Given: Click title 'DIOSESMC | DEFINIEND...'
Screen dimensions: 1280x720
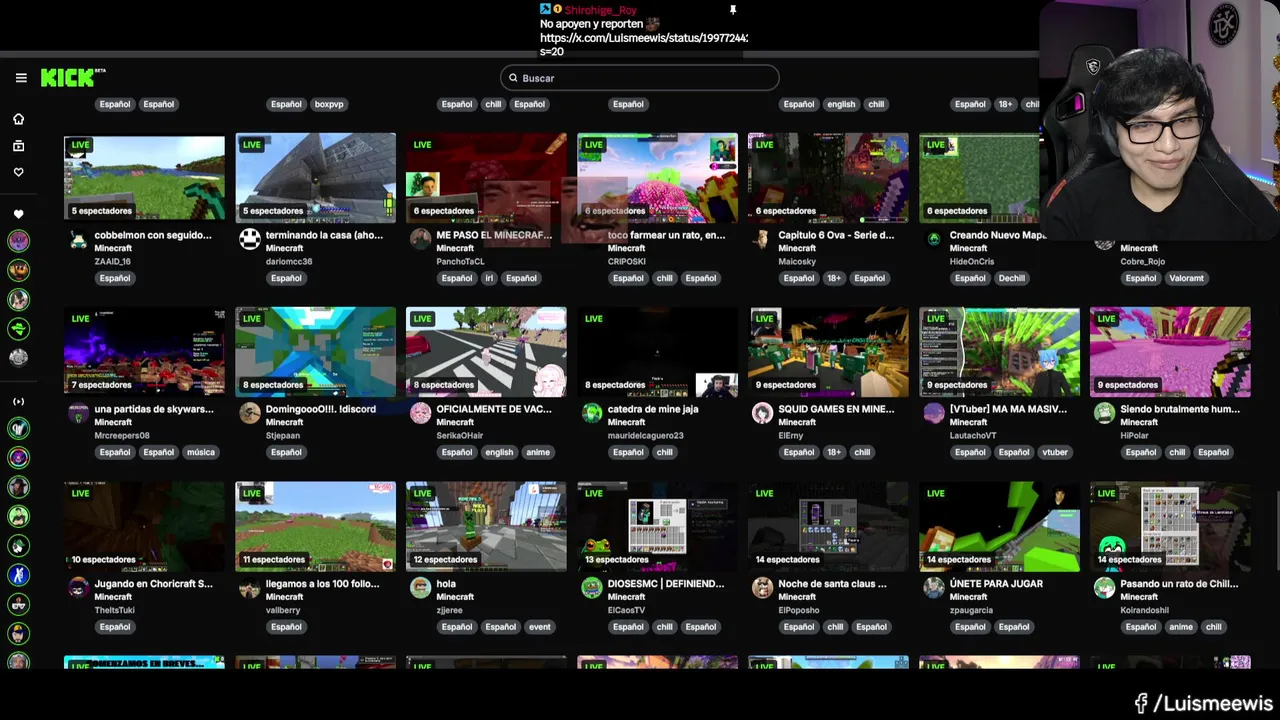Looking at the screenshot, I should pos(666,584).
